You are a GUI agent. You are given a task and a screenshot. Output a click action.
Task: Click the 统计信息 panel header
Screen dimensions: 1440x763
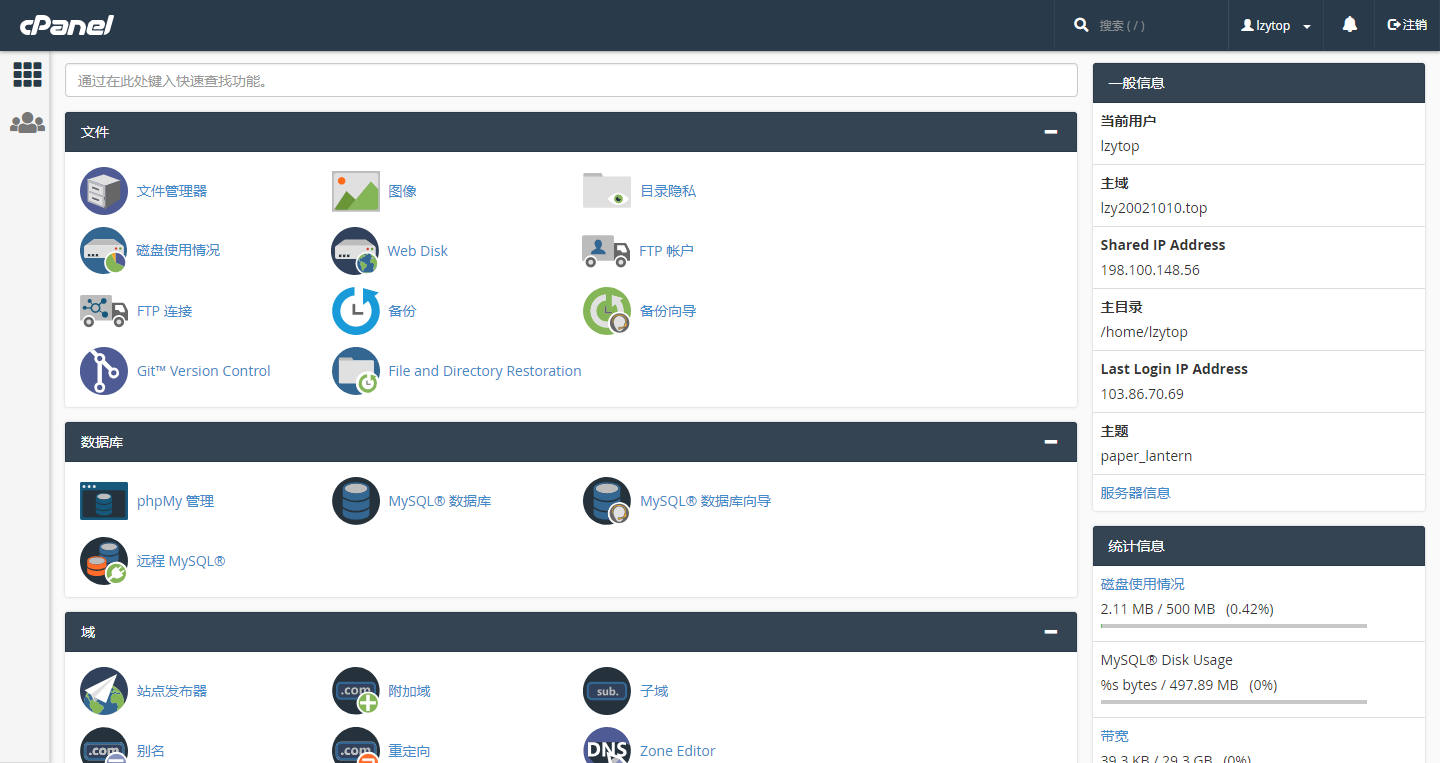(x=1259, y=546)
